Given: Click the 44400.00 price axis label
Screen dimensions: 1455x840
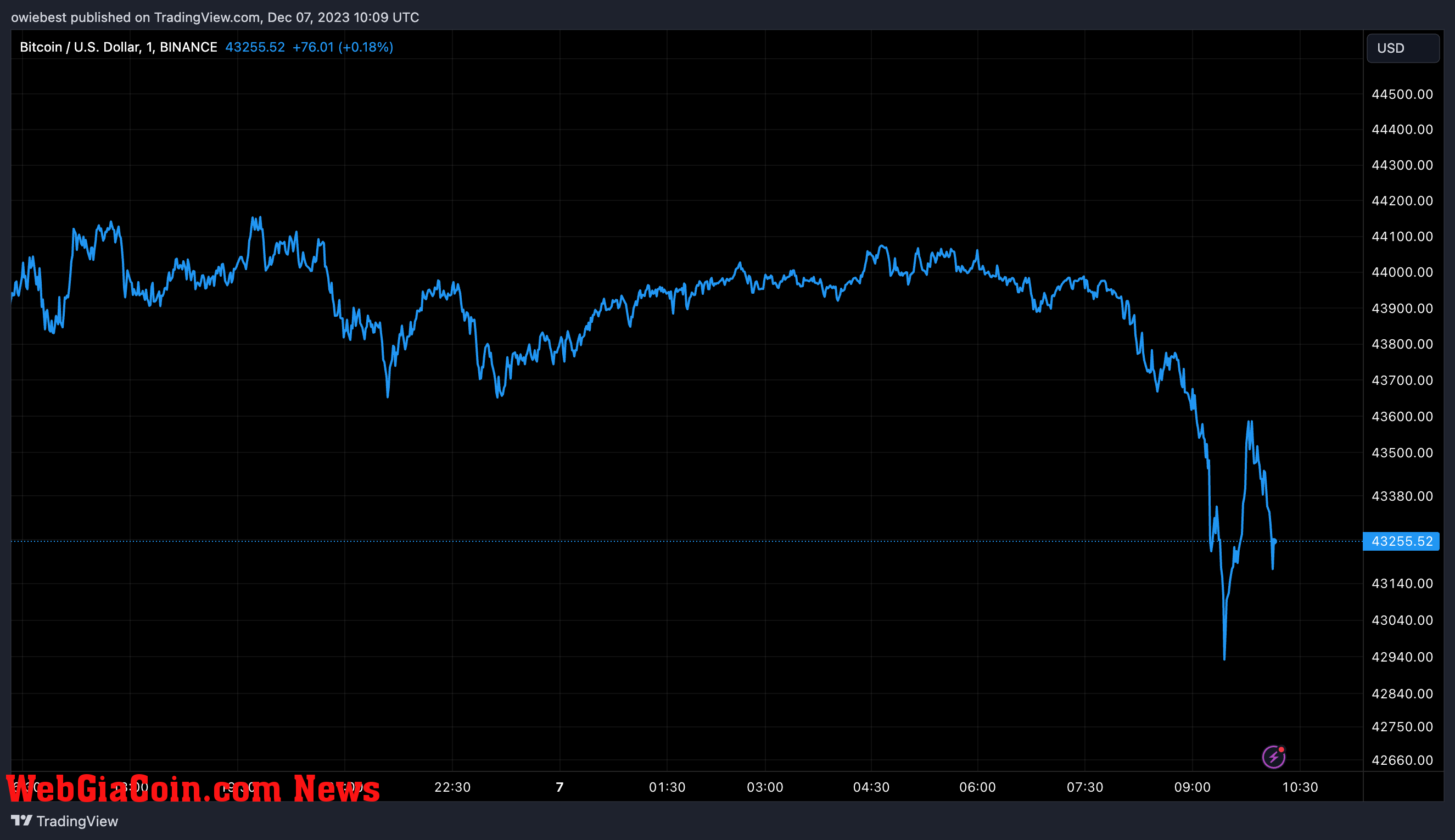Looking at the screenshot, I should tap(1402, 129).
